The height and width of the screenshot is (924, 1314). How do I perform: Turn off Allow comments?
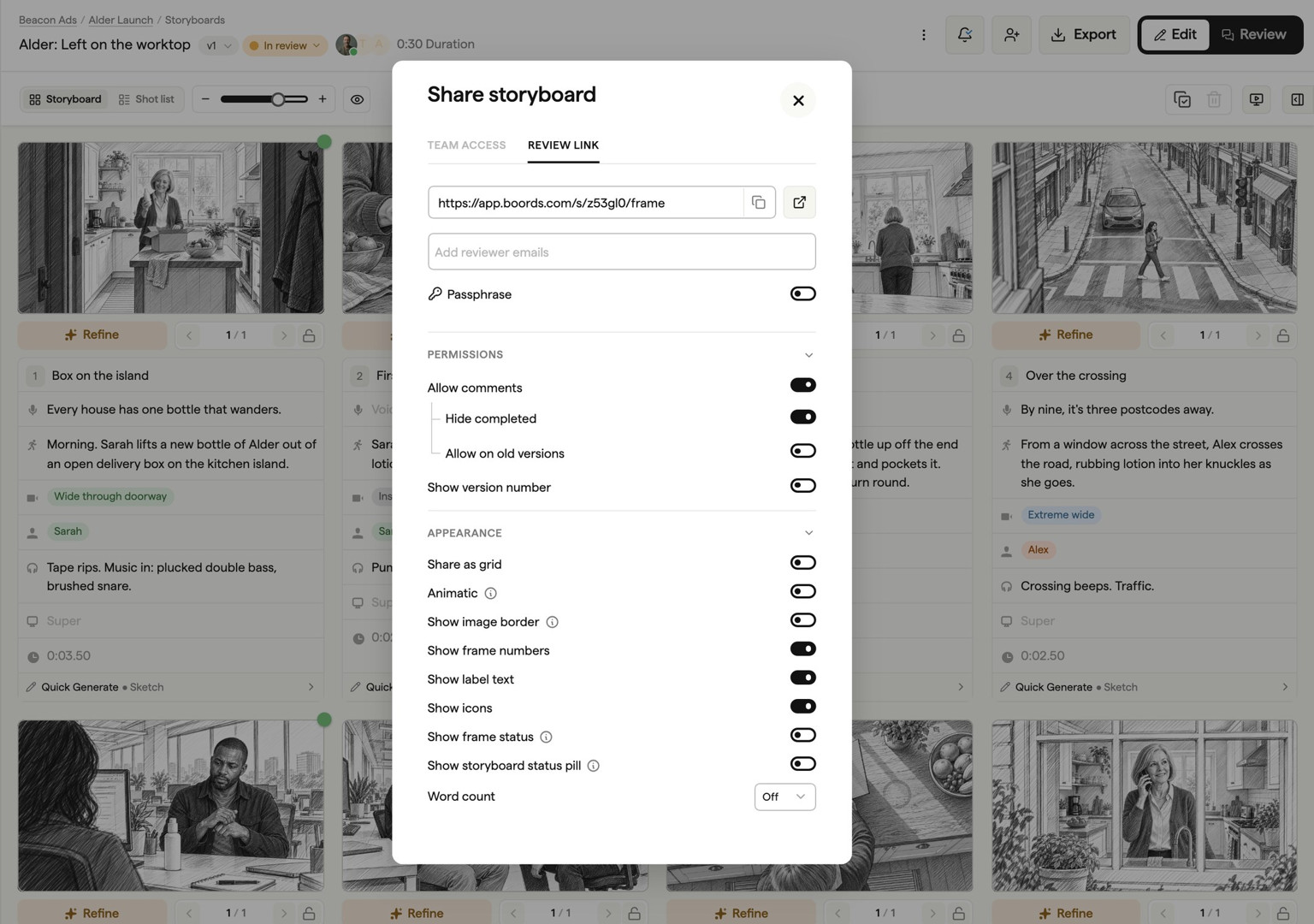(802, 385)
